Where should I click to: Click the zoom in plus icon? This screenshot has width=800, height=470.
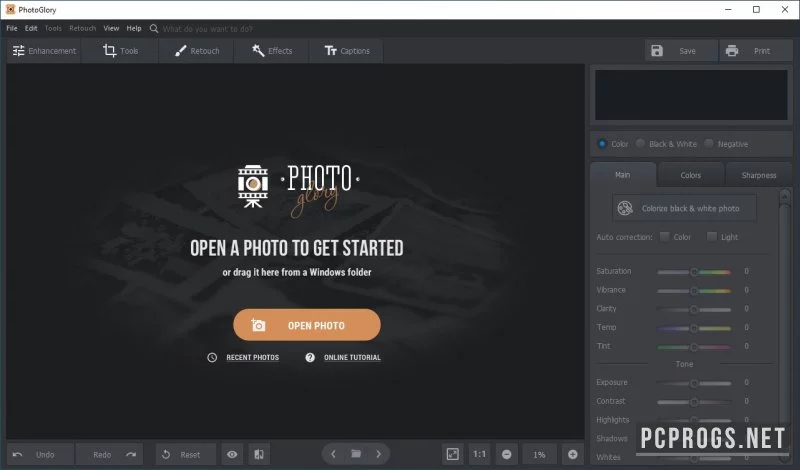click(573, 454)
